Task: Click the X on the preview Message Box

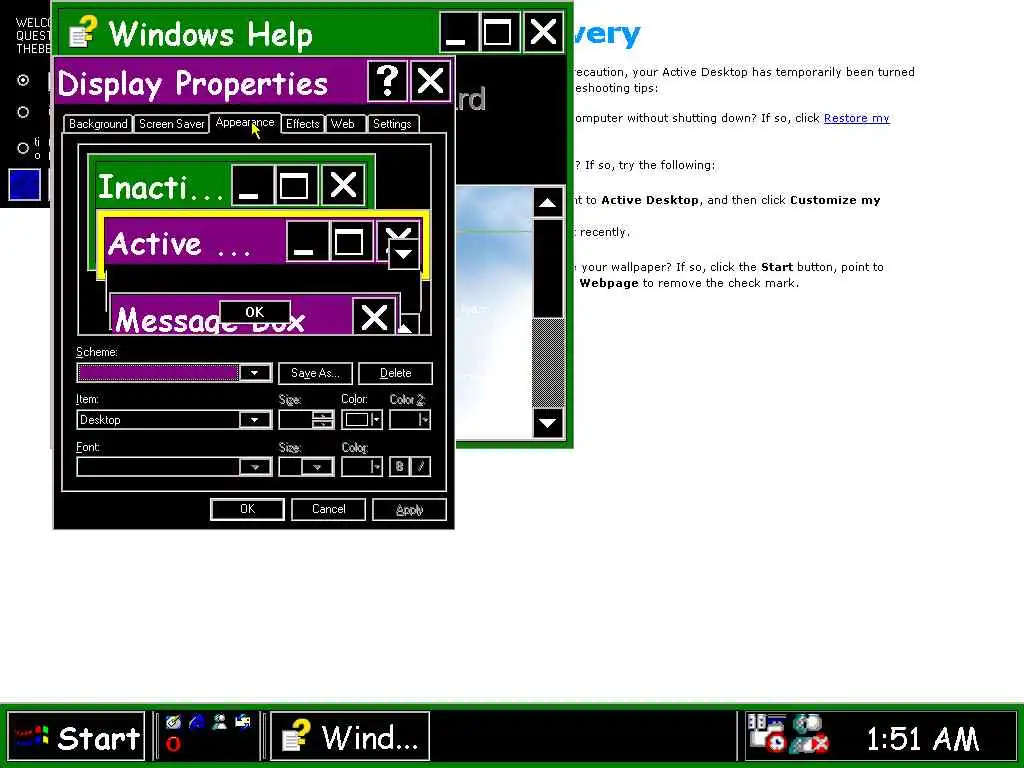Action: coord(374,317)
